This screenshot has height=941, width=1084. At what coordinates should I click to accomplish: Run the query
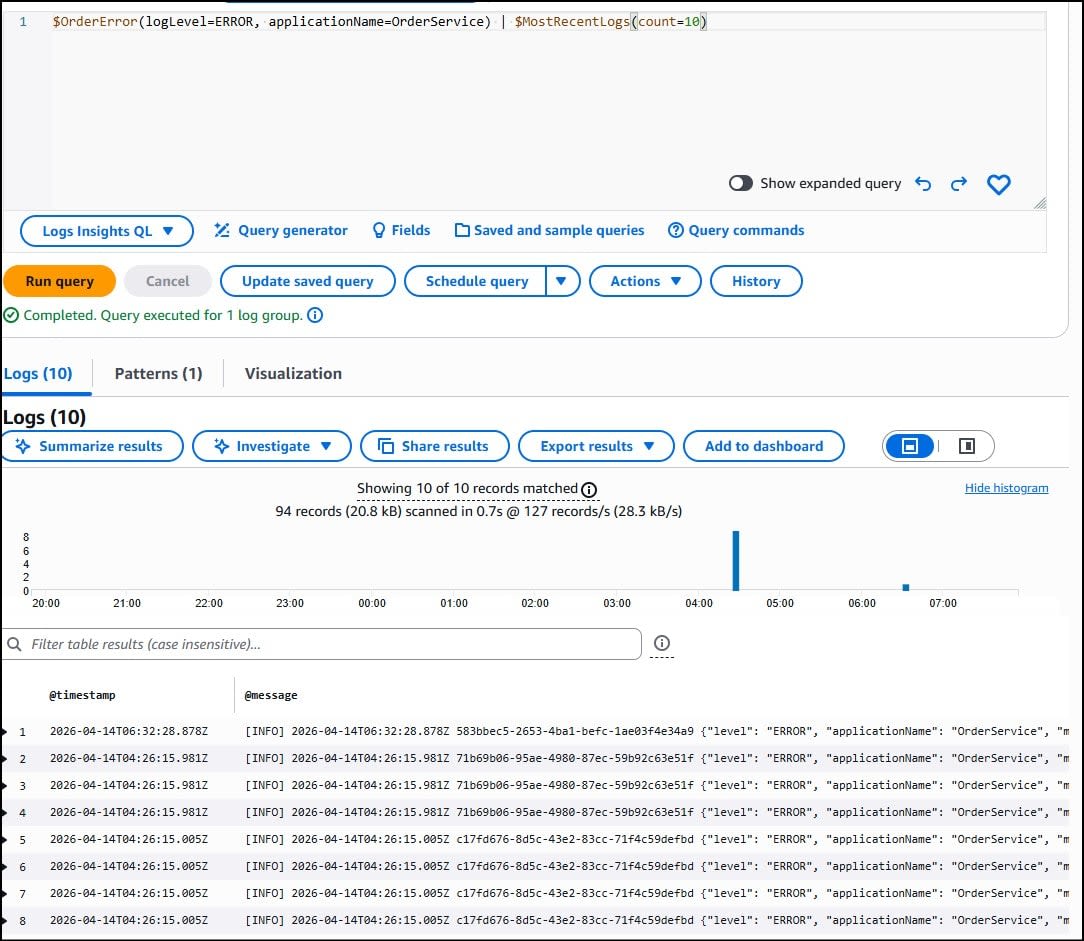pos(59,281)
